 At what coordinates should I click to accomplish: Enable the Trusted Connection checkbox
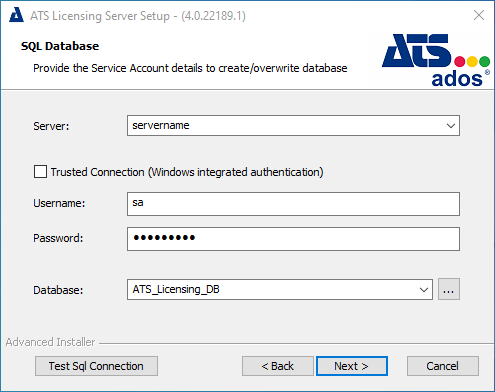(x=40, y=172)
